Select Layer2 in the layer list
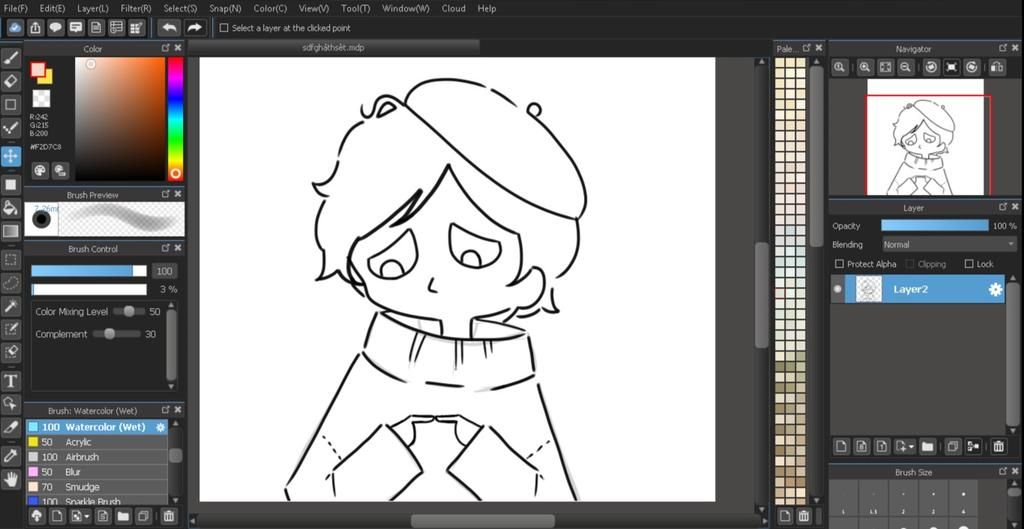This screenshot has height=529, width=1024. click(924, 289)
